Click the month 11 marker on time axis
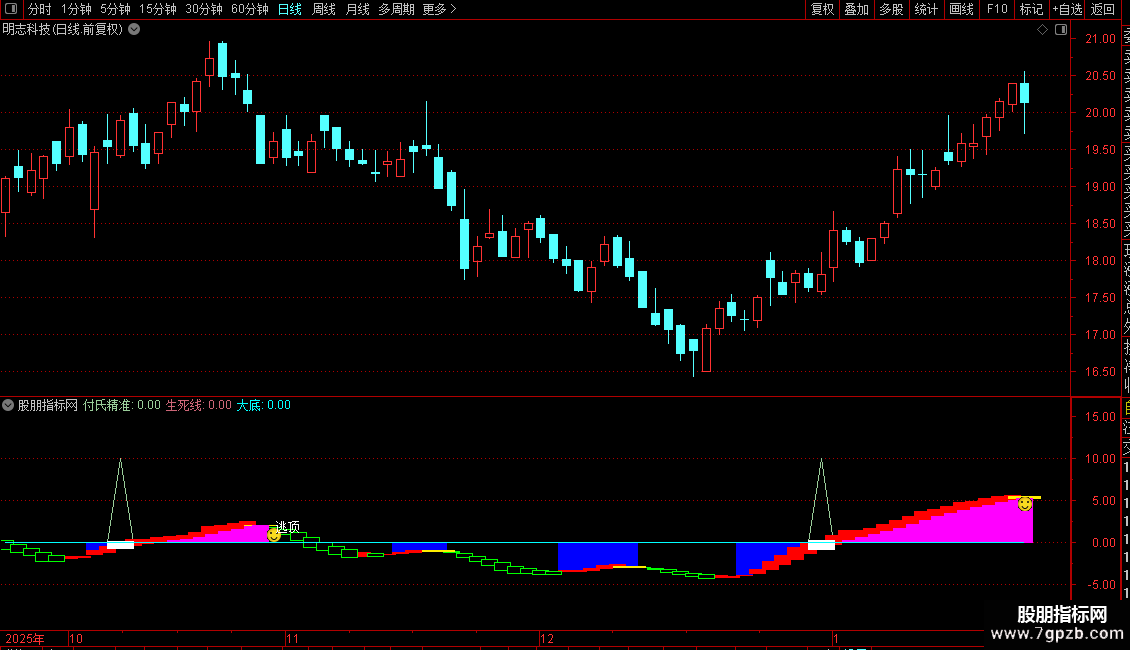The image size is (1130, 650). (x=292, y=638)
